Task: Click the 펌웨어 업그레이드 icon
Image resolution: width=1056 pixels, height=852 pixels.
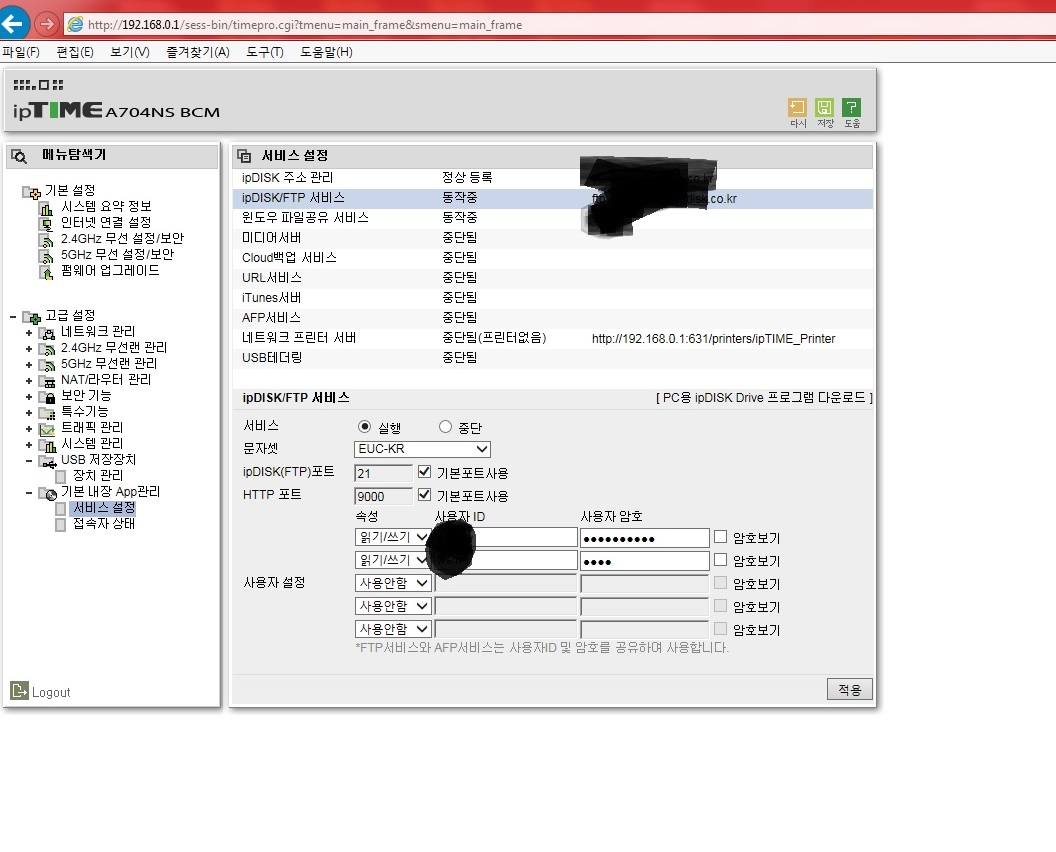Action: coord(46,272)
